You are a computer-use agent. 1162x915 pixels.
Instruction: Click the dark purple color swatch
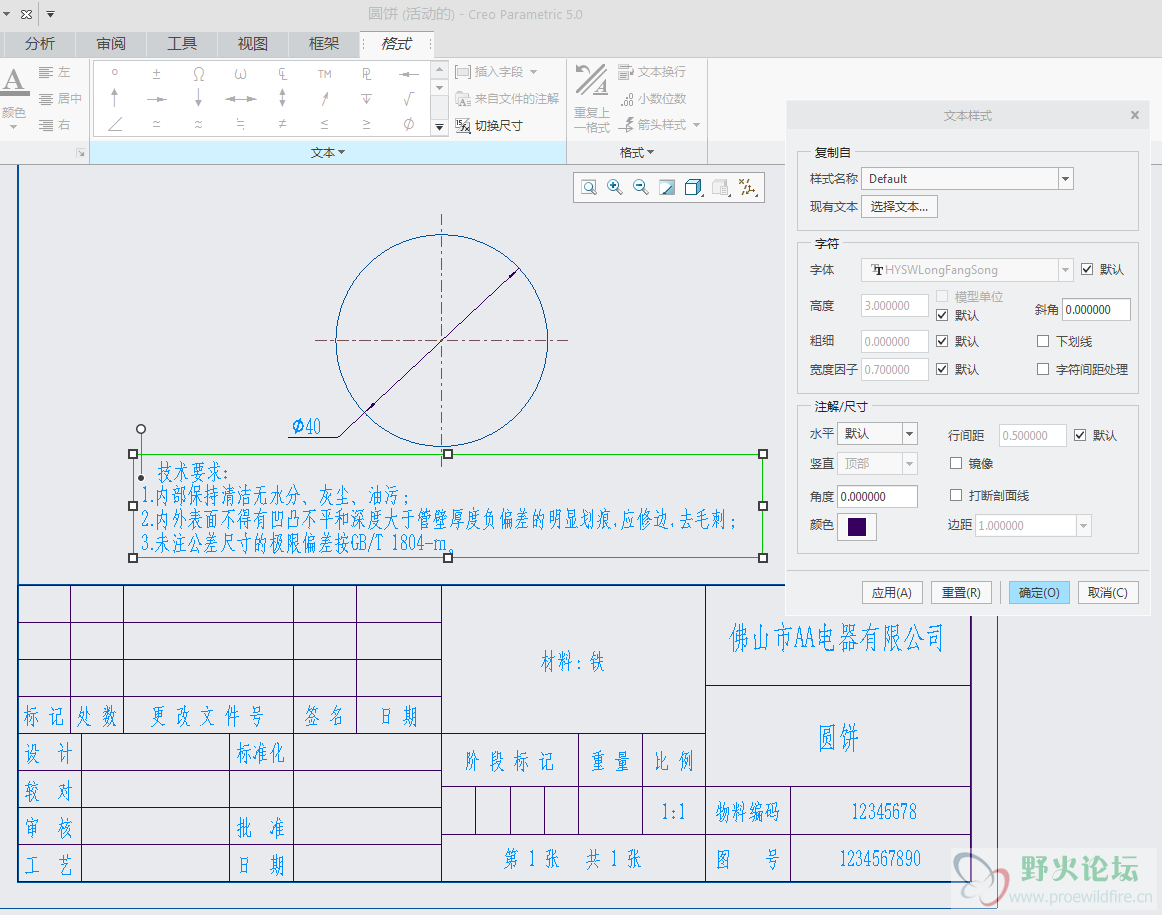point(857,526)
